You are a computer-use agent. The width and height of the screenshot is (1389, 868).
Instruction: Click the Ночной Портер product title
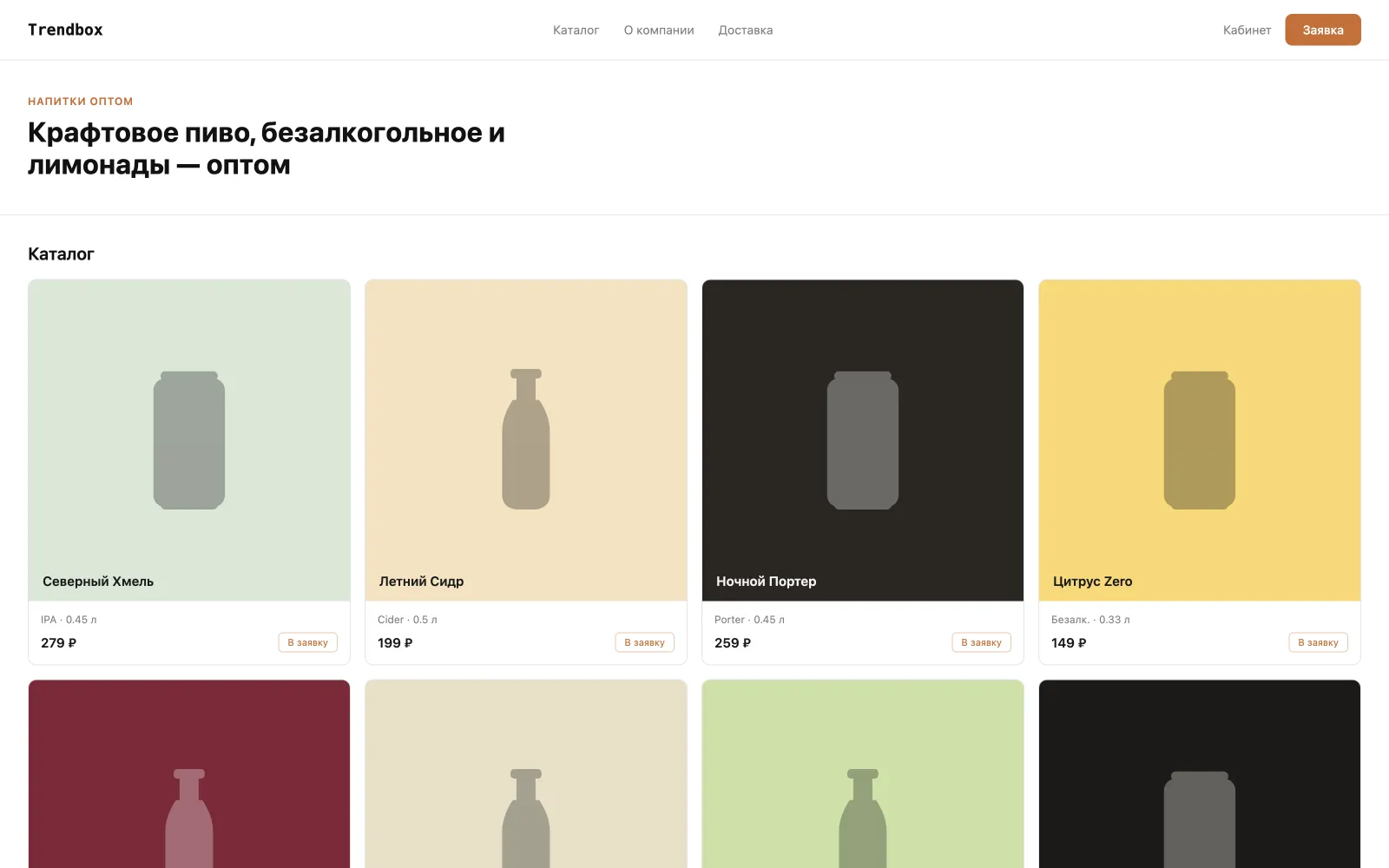pos(766,582)
